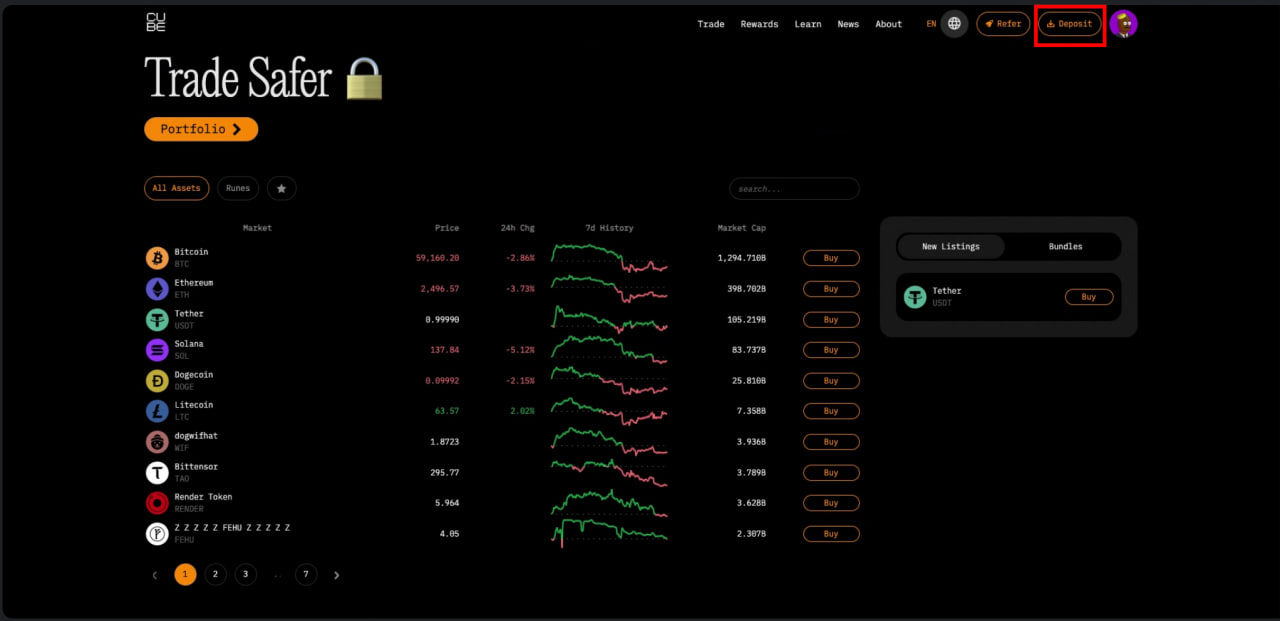Go to page 3
The width and height of the screenshot is (1280, 621).
(246, 574)
